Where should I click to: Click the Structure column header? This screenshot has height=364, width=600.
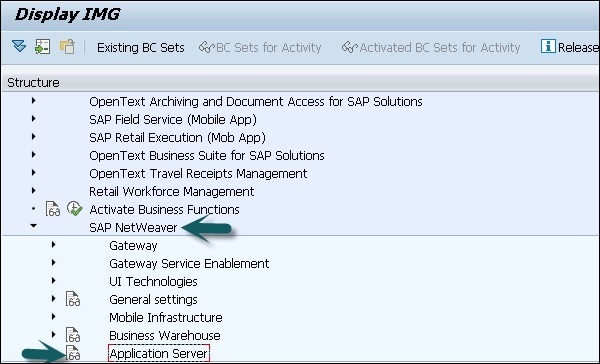(33, 83)
